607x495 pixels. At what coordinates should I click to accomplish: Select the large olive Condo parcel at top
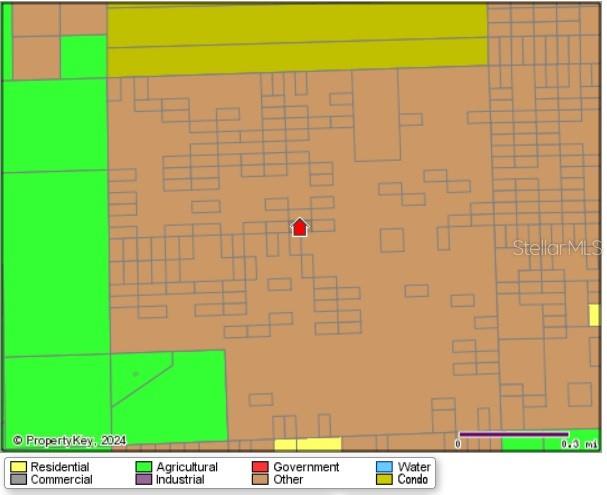(x=296, y=39)
